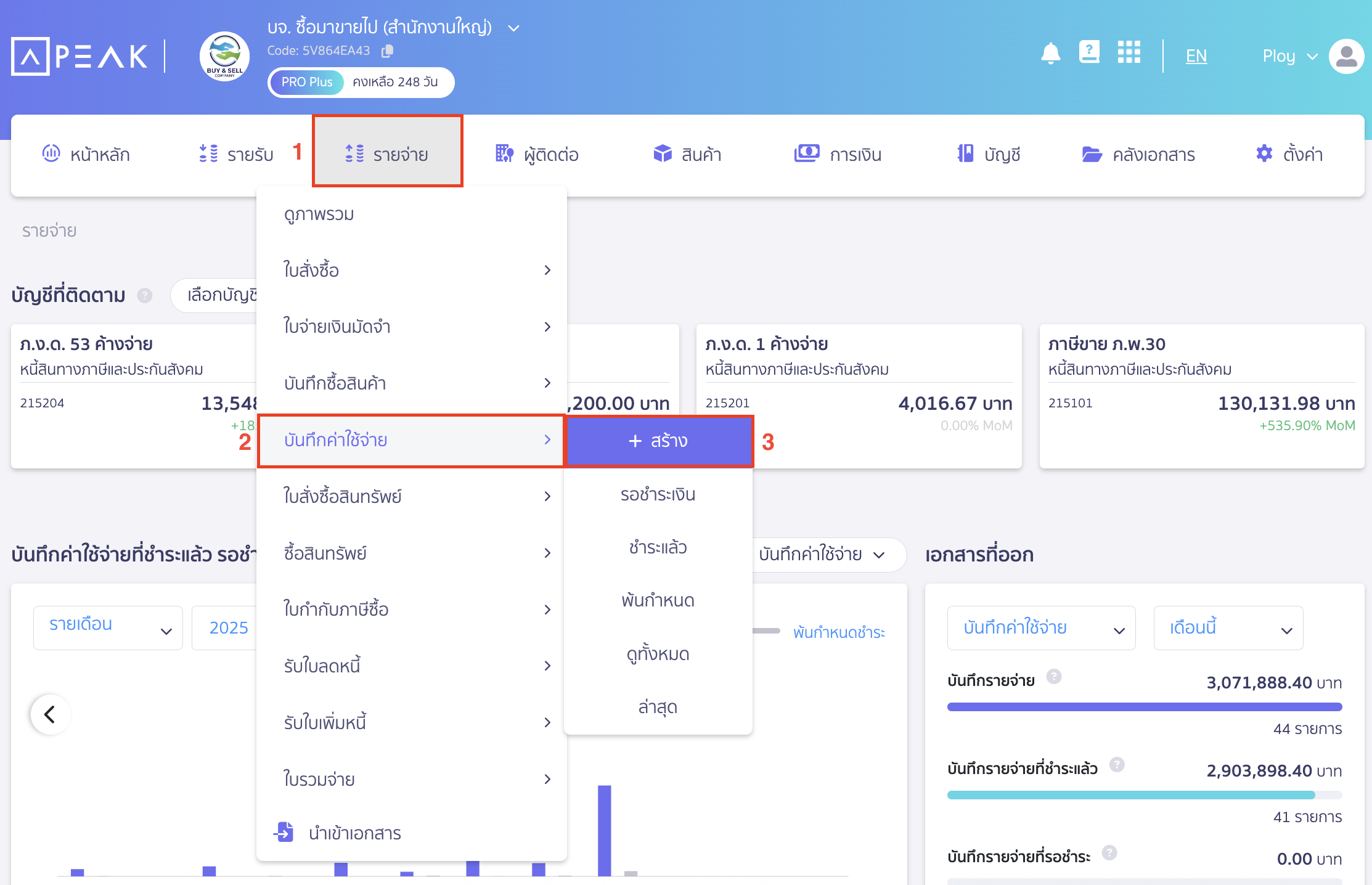Click help icon beside บัญชีที่ติดตาม
Screen dimensions: 1372x885
[x=145, y=296]
